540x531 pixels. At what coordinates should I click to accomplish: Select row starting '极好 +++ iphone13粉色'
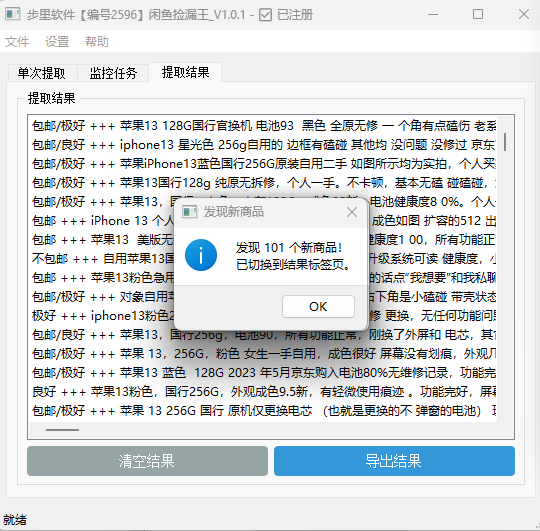(264, 316)
